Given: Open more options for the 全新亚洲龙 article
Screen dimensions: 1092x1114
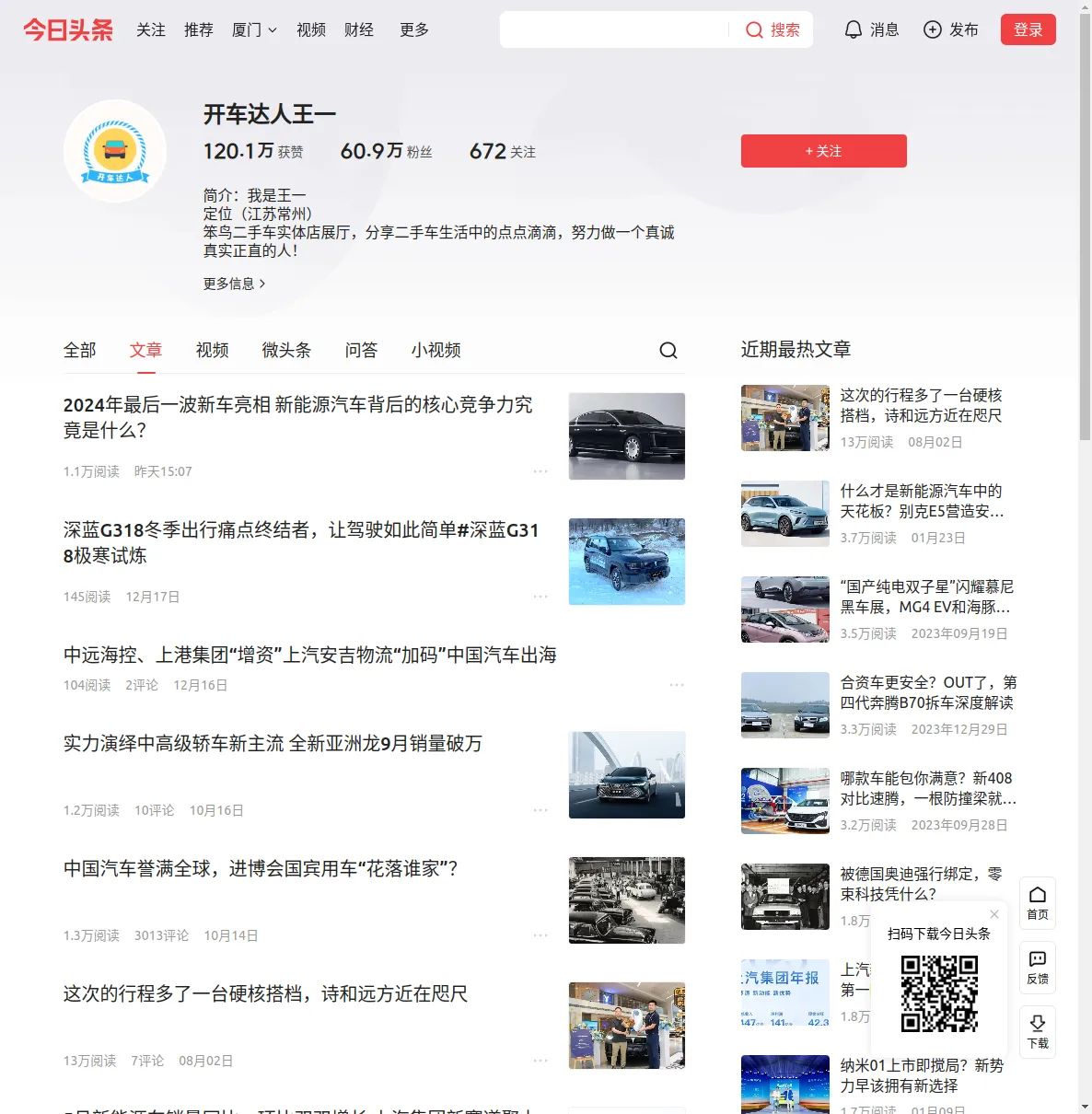Looking at the screenshot, I should [x=540, y=810].
